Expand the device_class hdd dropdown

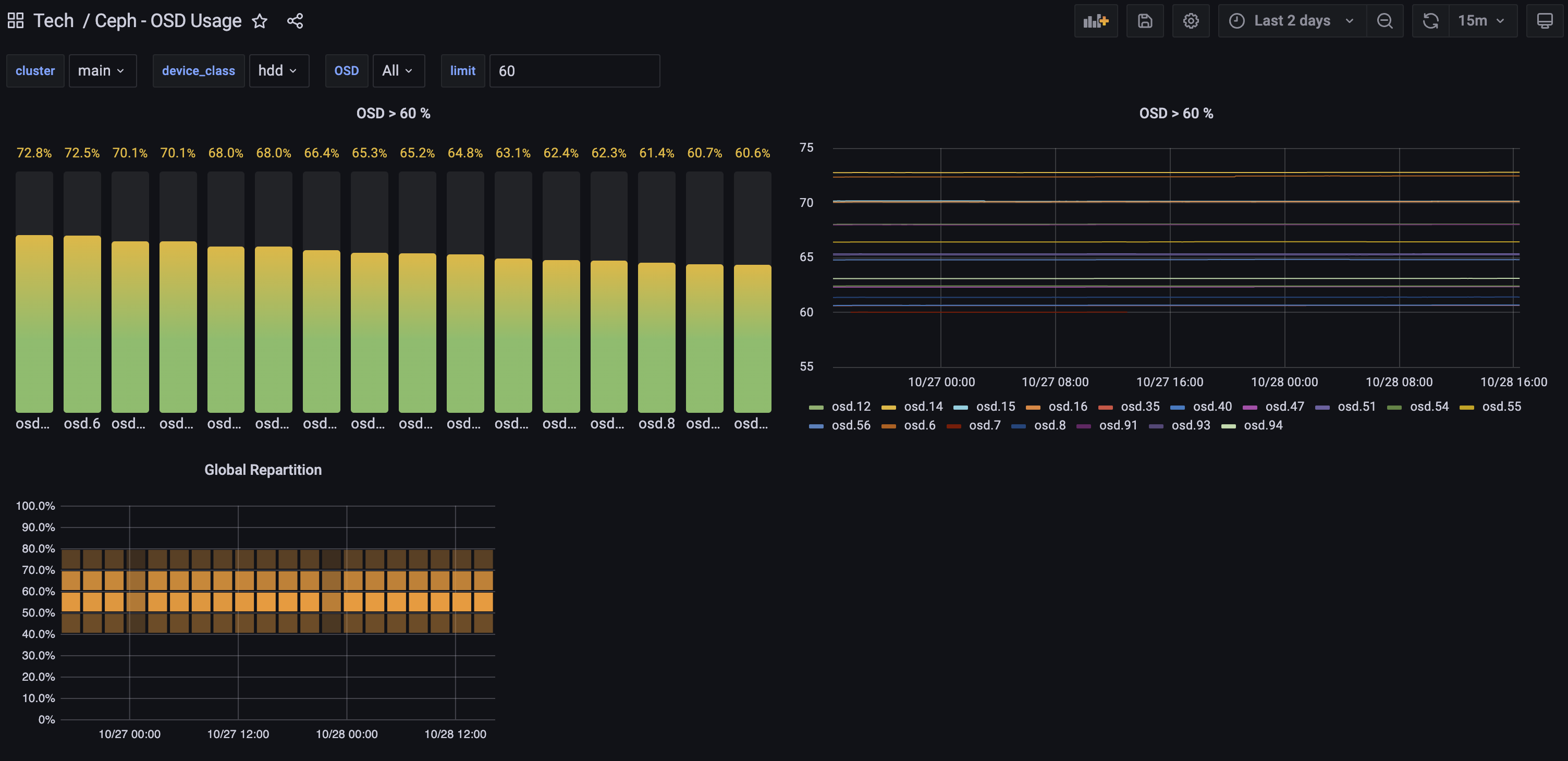coord(278,71)
